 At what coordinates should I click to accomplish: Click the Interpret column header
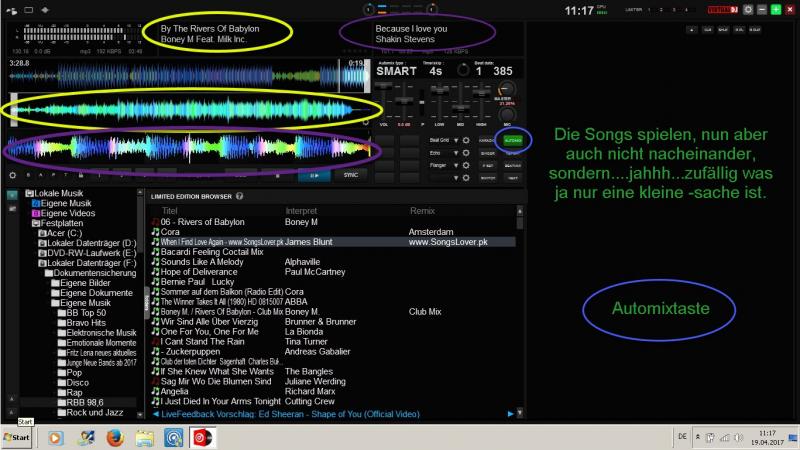pos(301,211)
